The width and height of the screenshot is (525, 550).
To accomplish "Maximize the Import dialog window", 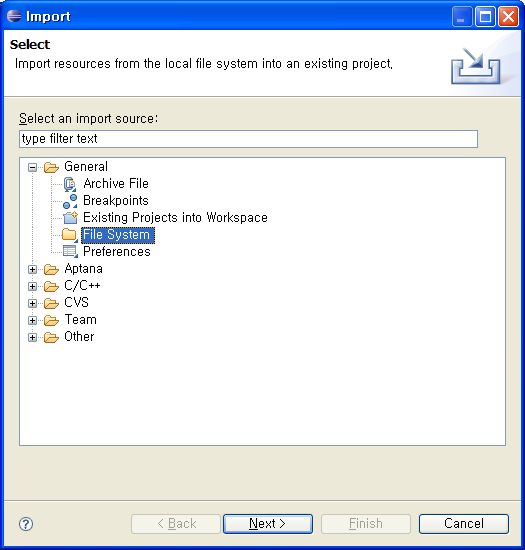I will pos(485,16).
